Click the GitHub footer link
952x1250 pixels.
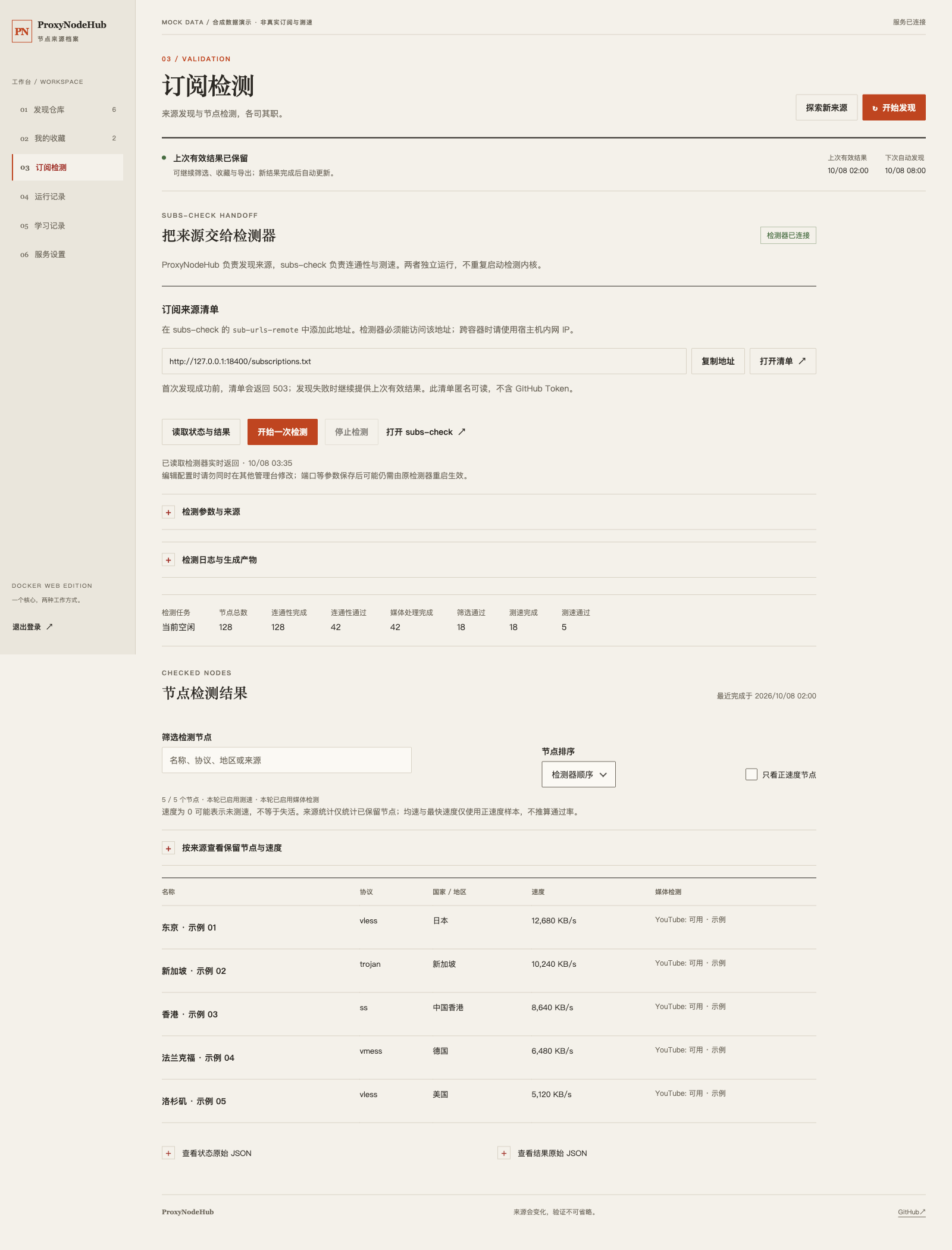coord(912,1212)
